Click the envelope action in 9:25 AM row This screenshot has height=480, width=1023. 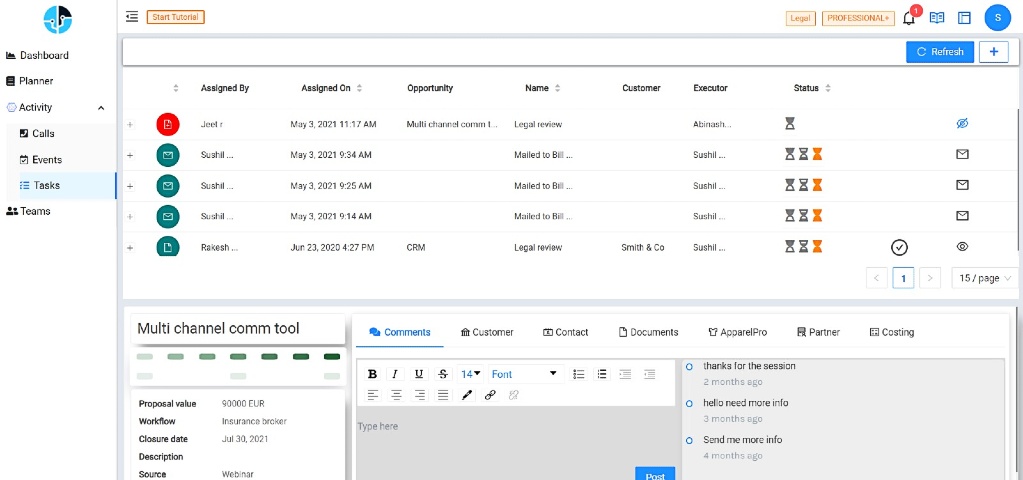(x=962, y=185)
